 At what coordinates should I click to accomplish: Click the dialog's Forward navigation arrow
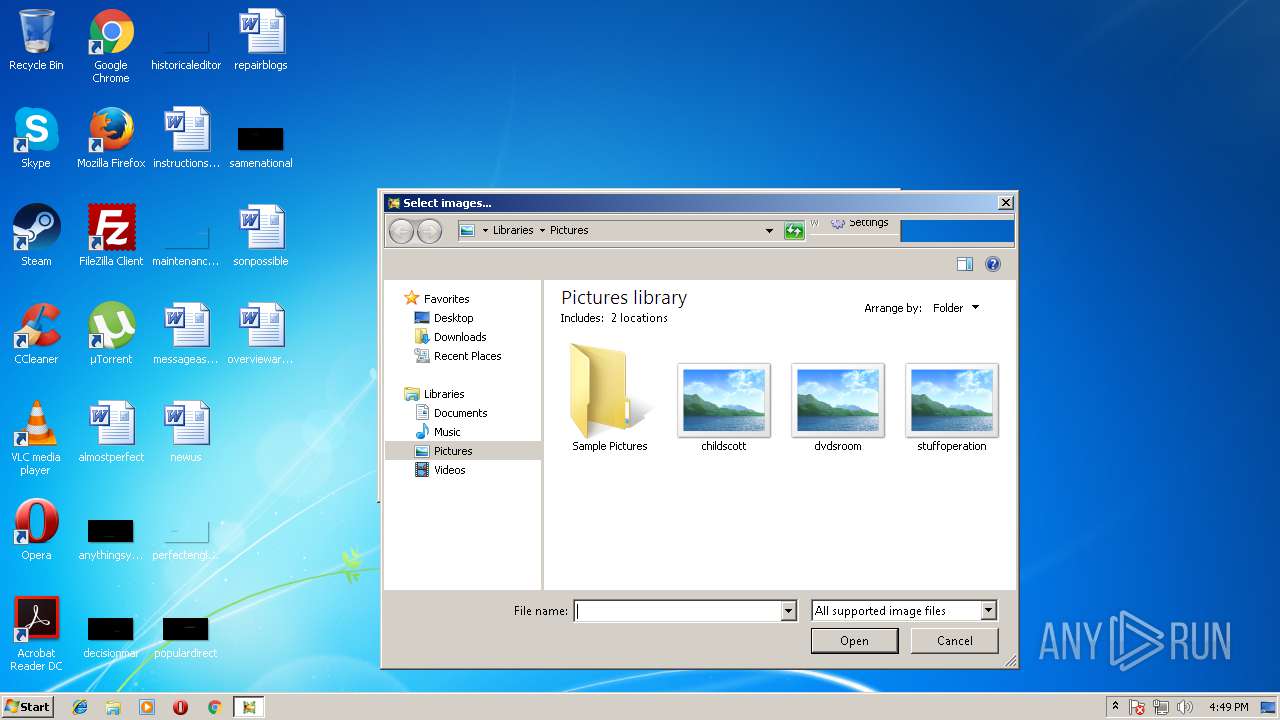(429, 231)
